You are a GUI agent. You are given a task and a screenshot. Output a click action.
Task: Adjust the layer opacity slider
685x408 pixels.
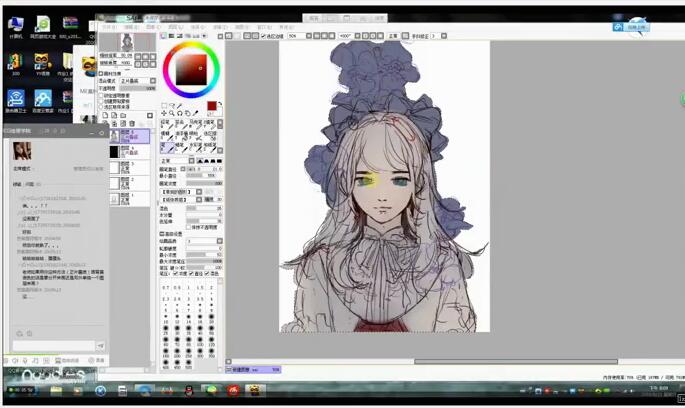coord(138,88)
